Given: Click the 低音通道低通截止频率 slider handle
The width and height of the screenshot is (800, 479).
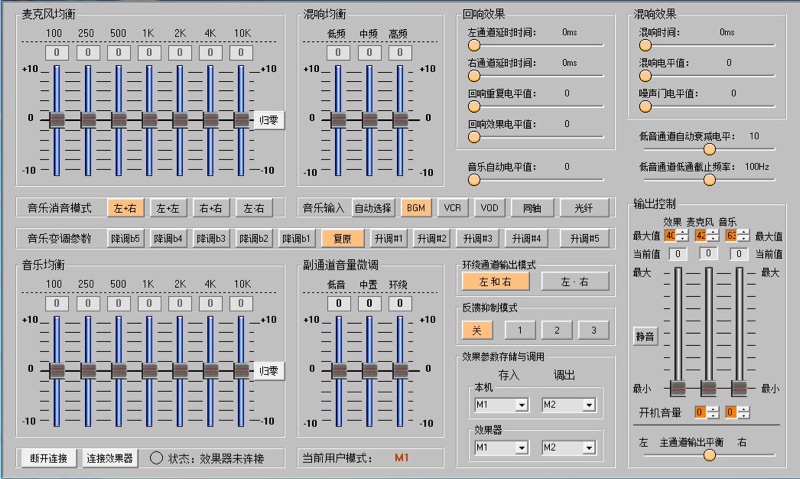Looking at the screenshot, I should pos(709,180).
